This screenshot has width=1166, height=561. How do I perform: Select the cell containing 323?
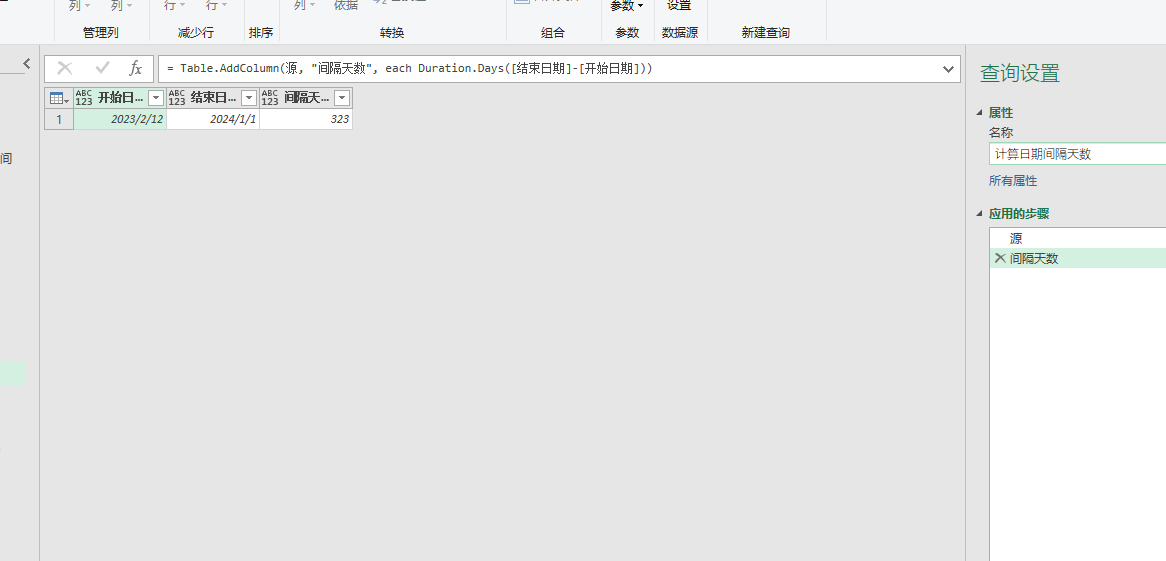click(306, 119)
